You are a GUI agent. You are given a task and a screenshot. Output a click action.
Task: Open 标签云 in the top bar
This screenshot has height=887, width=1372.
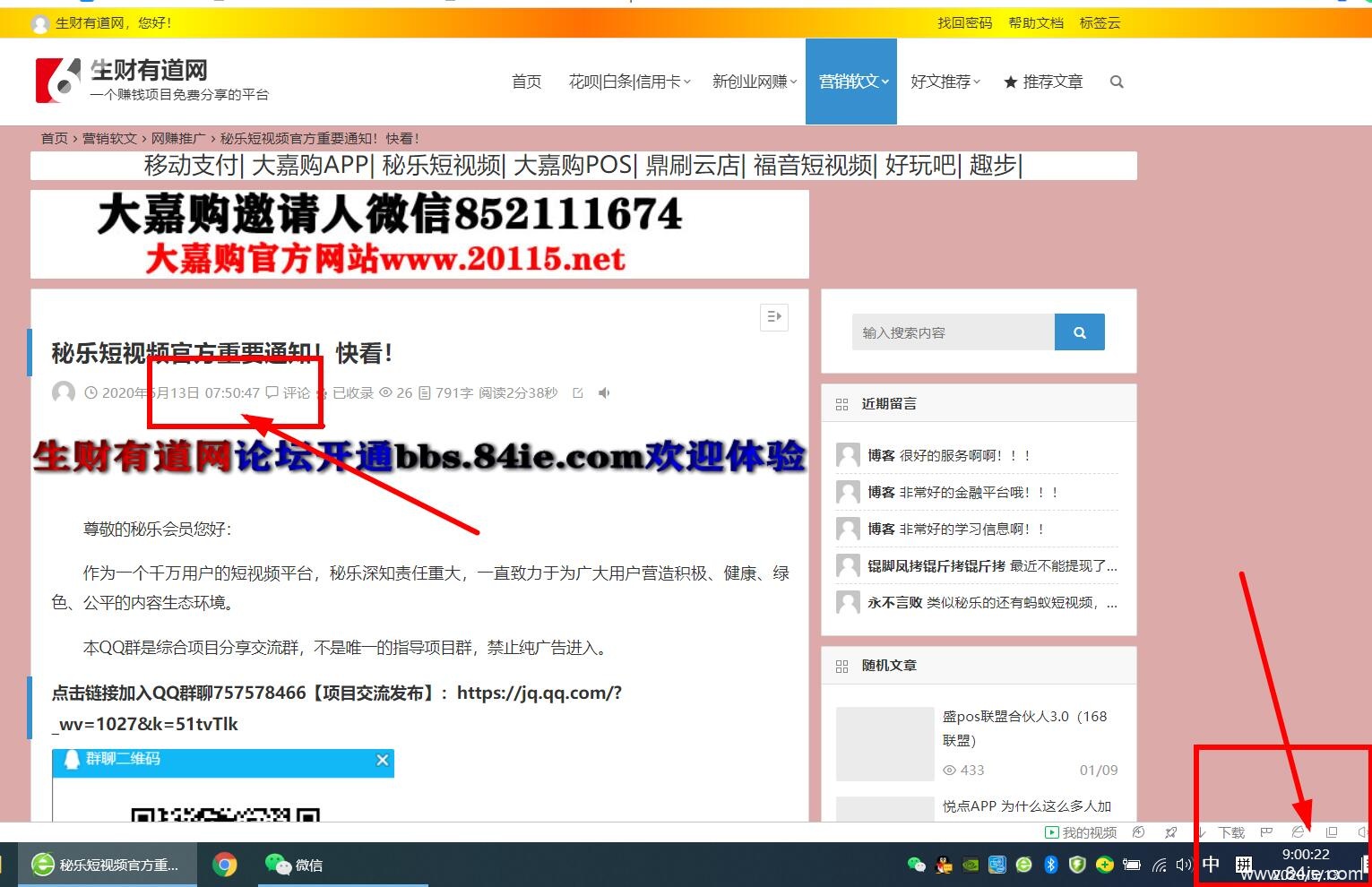coord(1100,22)
